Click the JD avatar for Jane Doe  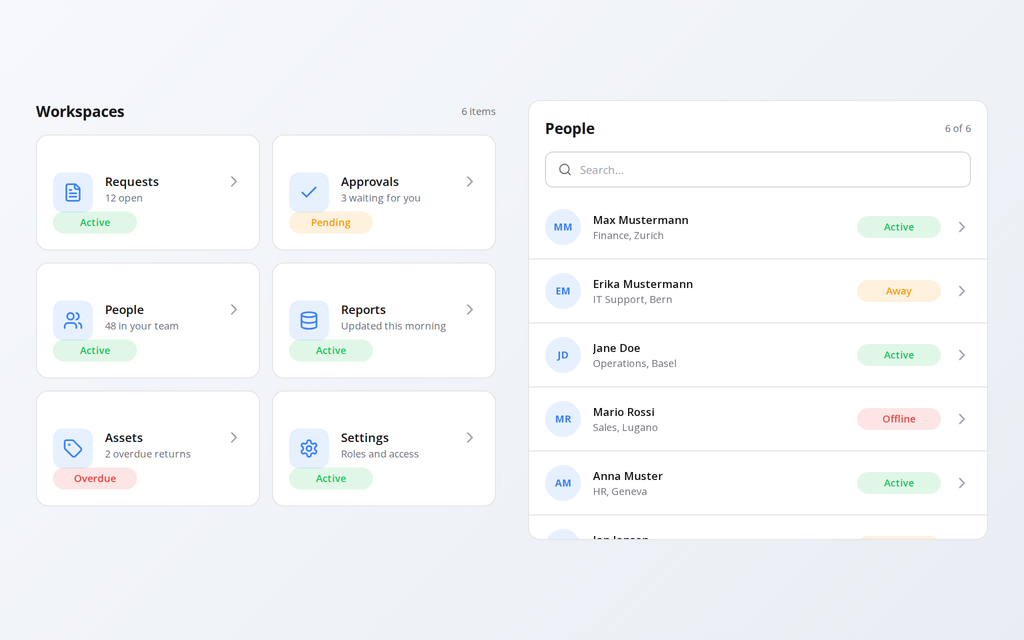click(563, 355)
